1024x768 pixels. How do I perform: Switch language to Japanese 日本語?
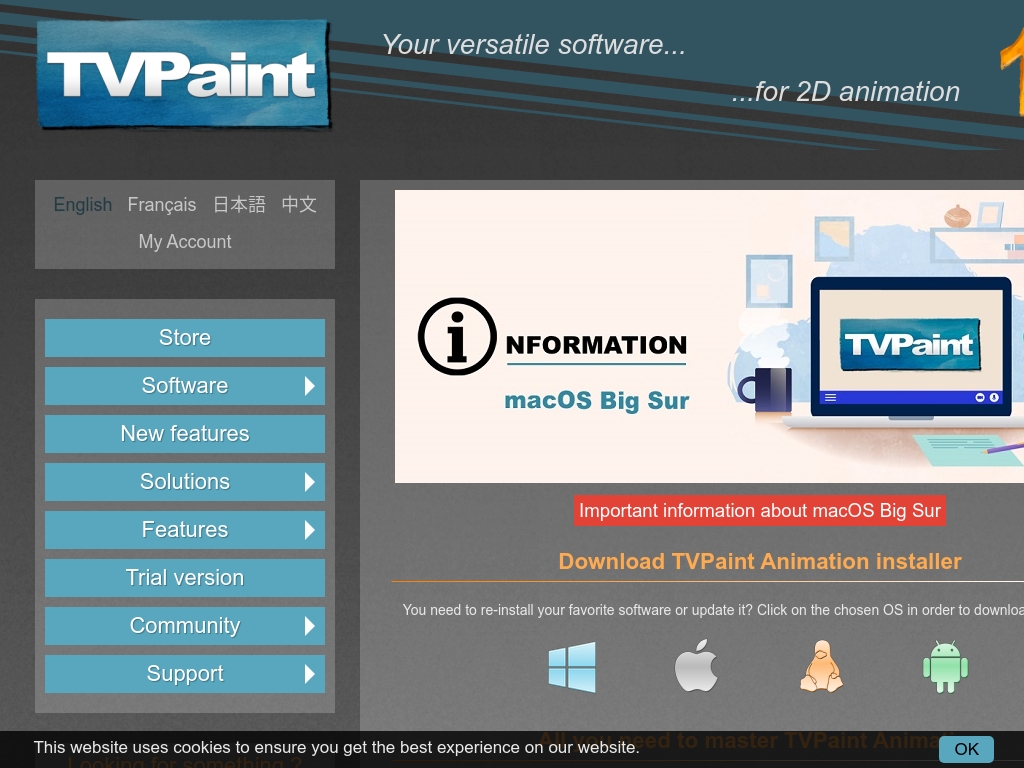coord(239,205)
